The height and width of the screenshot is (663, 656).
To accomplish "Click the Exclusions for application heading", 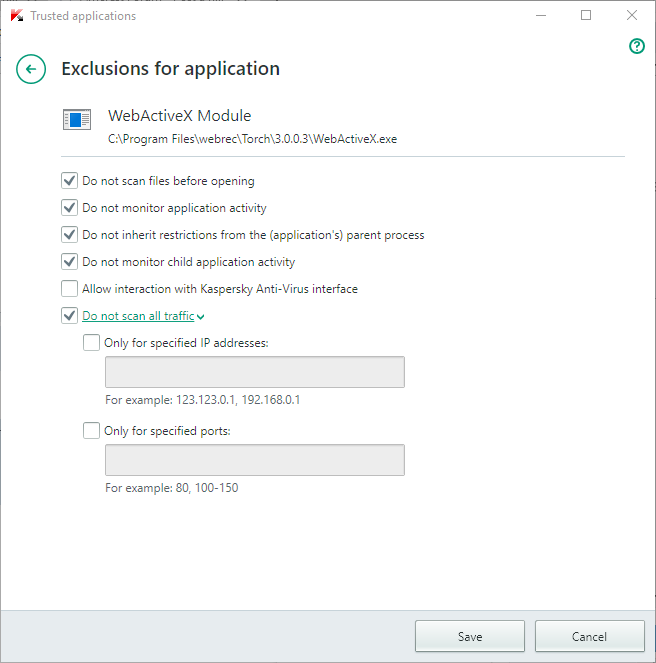I will click(171, 69).
